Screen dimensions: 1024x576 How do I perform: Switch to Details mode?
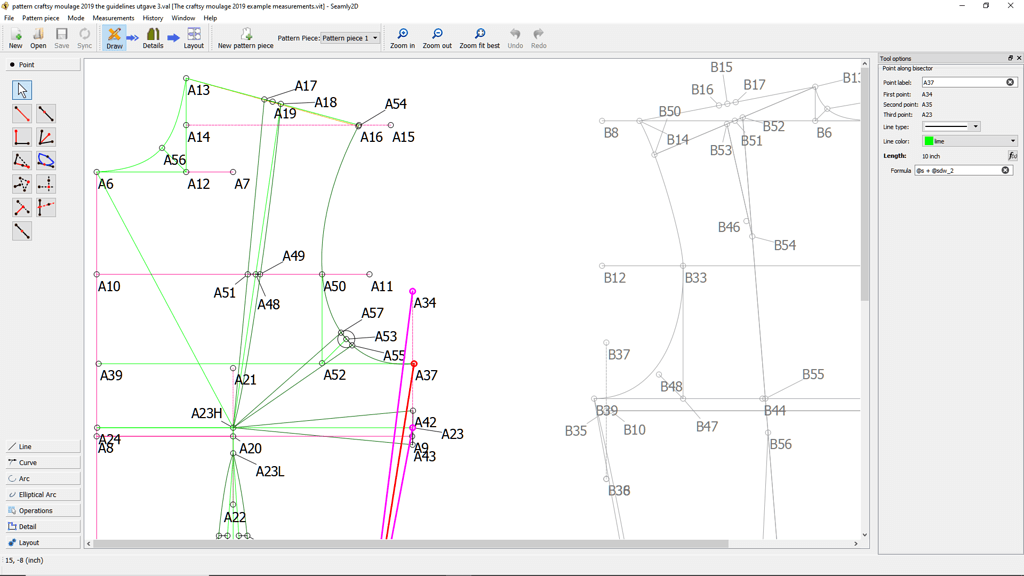pyautogui.click(x=153, y=35)
